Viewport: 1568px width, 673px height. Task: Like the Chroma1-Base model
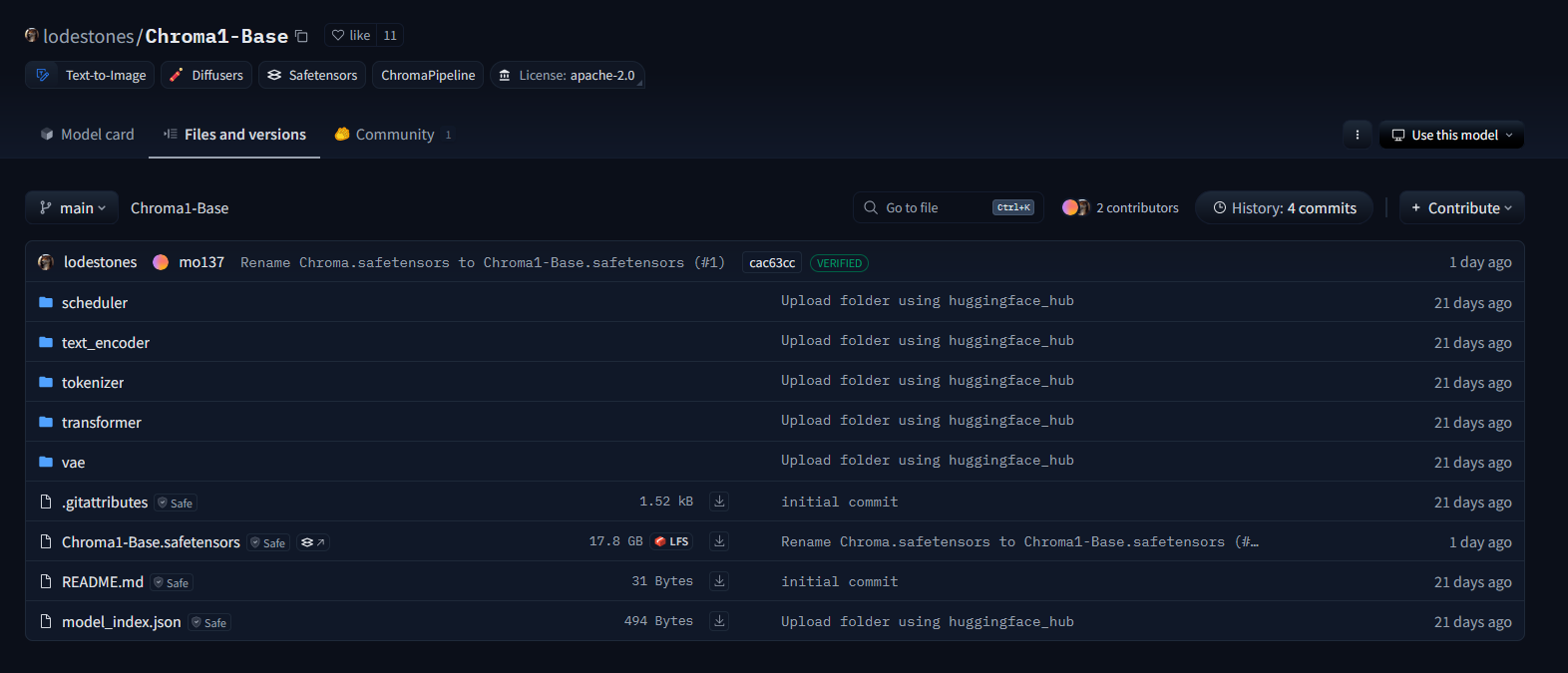click(x=351, y=35)
